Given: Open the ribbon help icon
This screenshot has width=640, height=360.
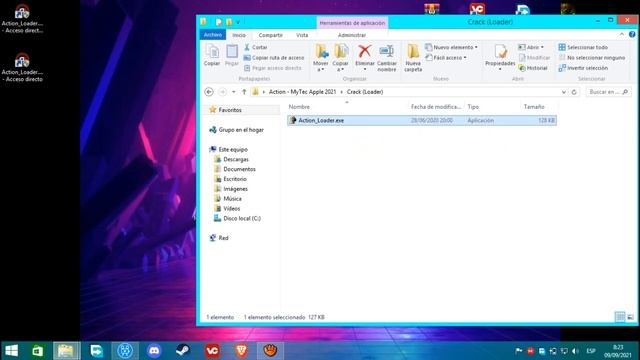Looking at the screenshot, I should [x=632, y=35].
